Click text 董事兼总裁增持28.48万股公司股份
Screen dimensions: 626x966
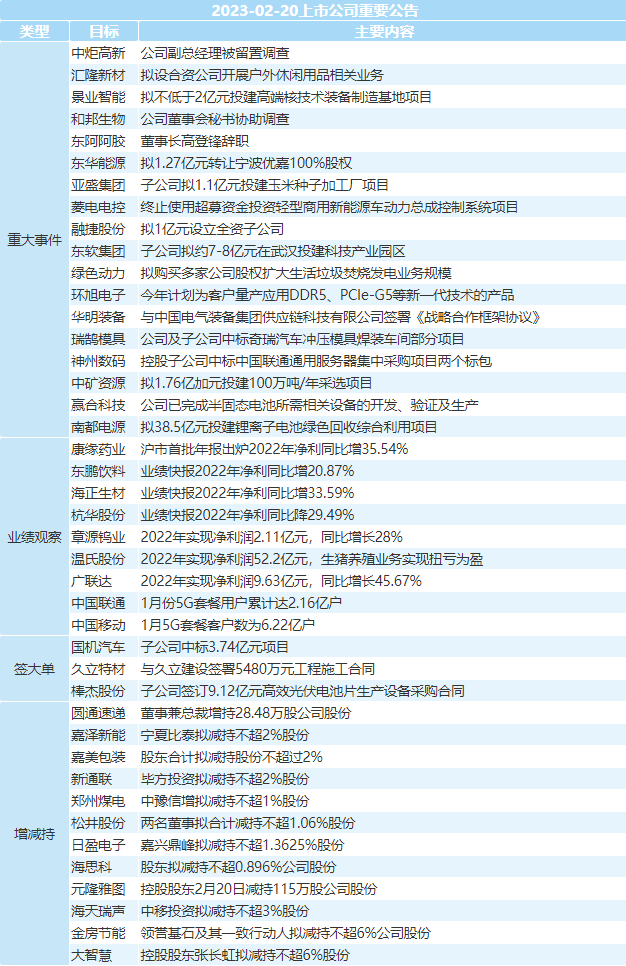(246, 713)
